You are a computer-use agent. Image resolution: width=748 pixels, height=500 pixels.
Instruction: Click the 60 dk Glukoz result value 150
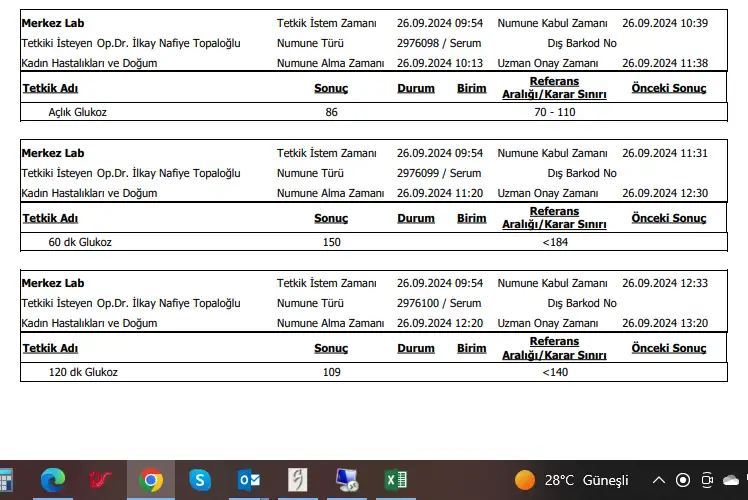(331, 242)
